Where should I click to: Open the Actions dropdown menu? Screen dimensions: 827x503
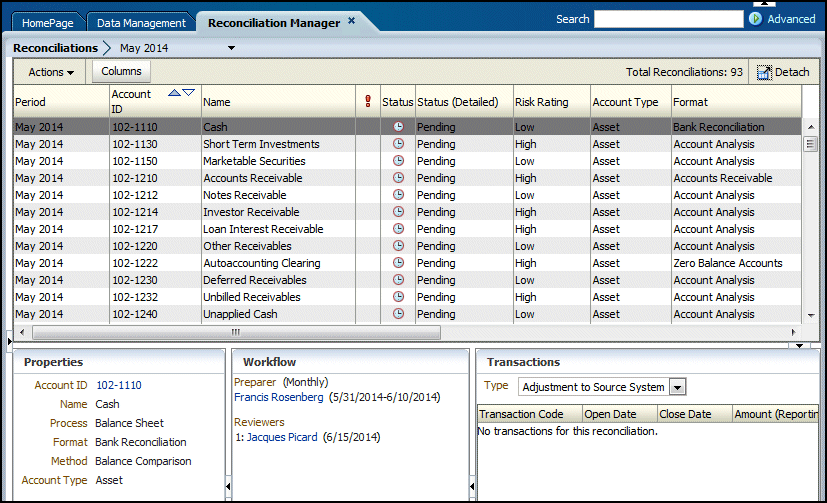pyautogui.click(x=51, y=72)
